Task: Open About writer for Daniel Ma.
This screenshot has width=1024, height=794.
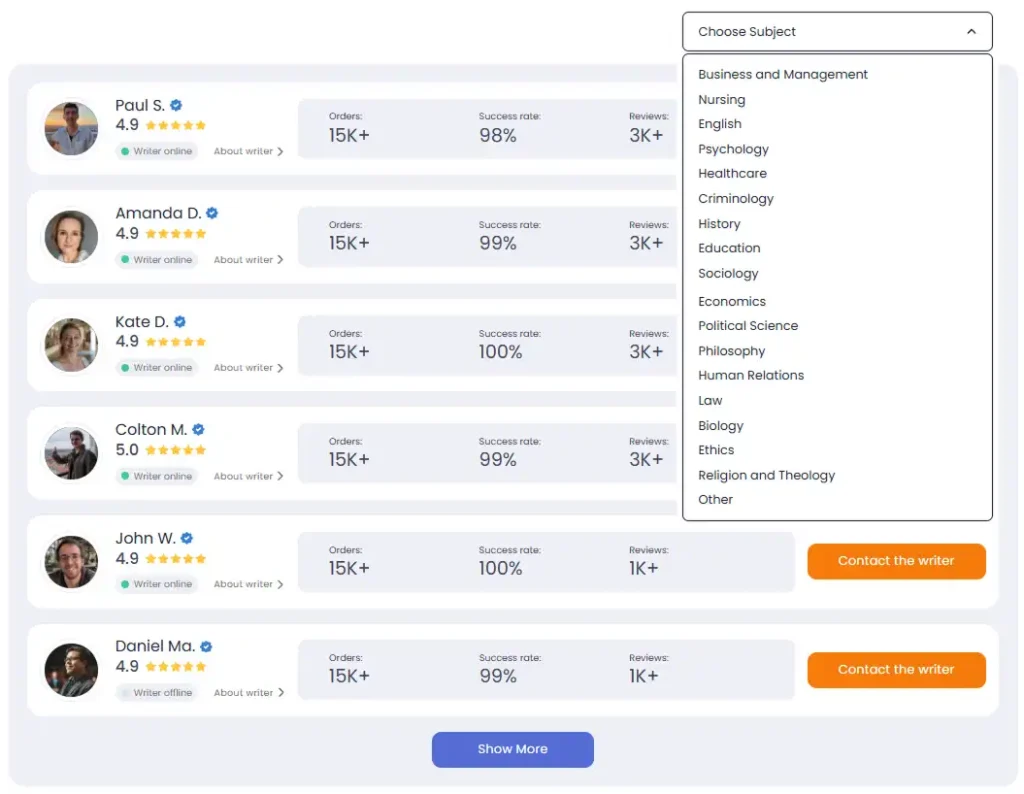Action: coord(248,693)
